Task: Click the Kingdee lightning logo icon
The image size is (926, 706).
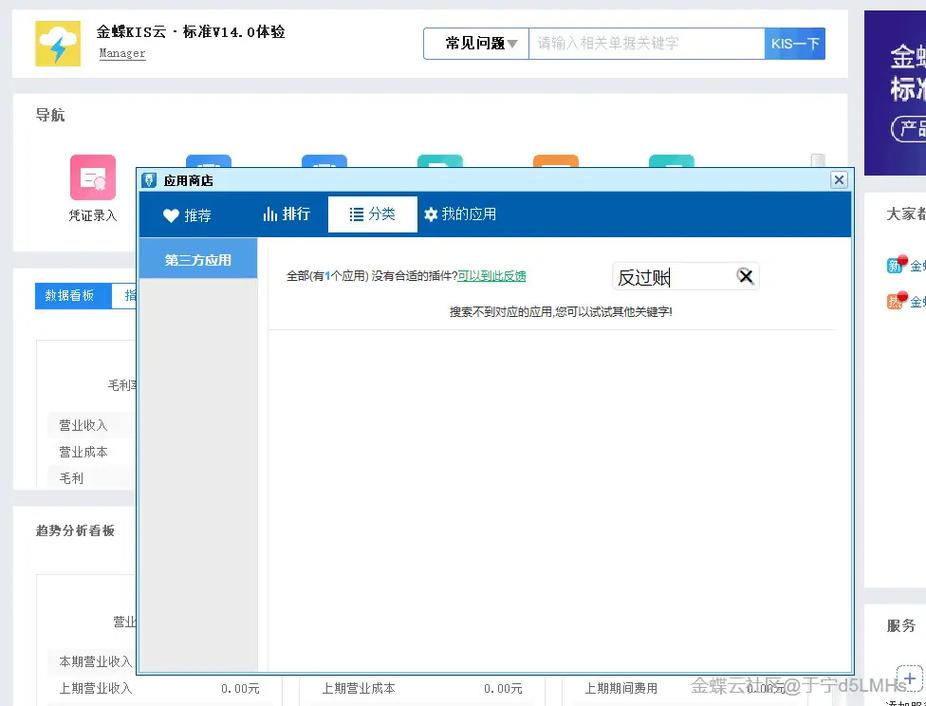Action: 57,43
